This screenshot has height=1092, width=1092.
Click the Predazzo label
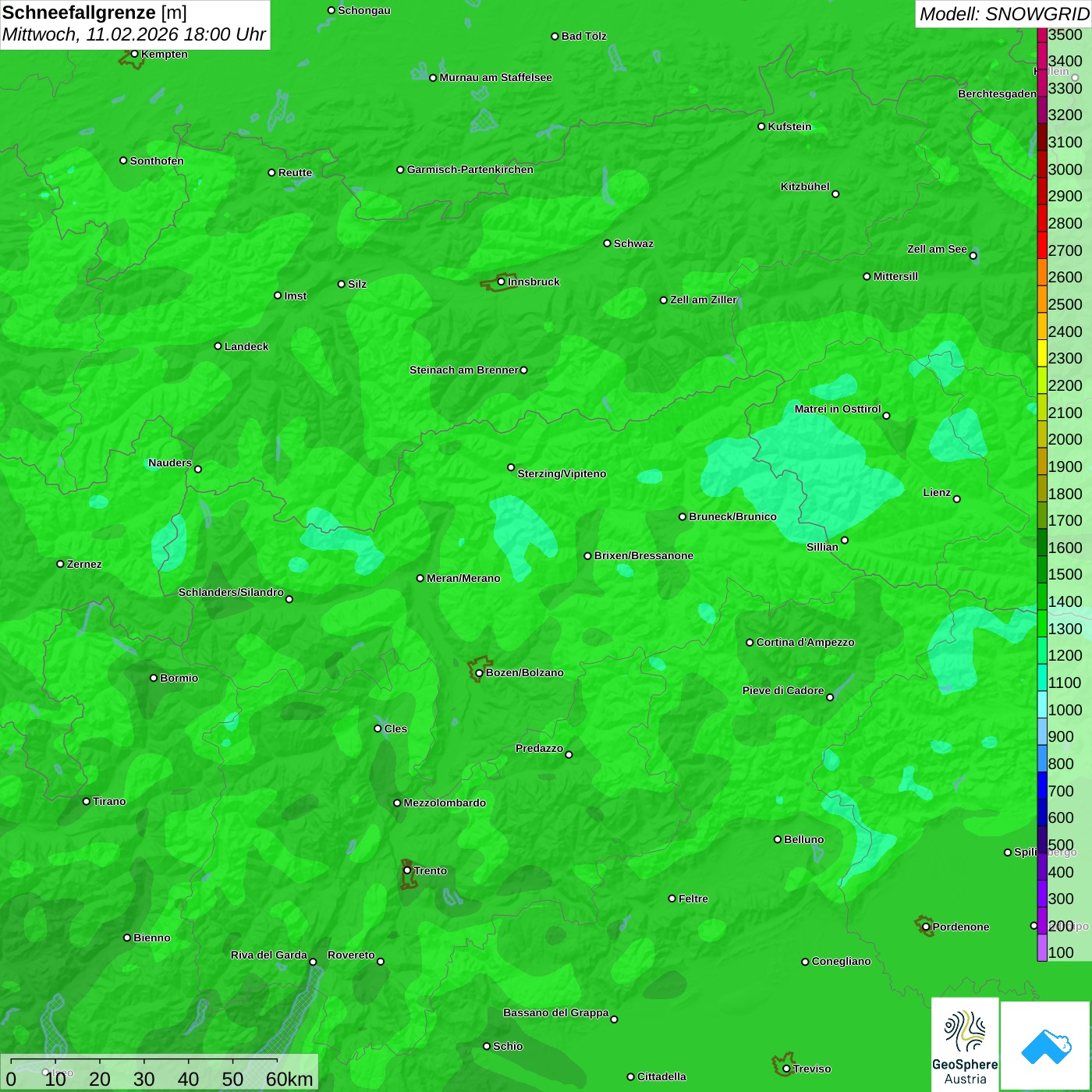pos(539,748)
